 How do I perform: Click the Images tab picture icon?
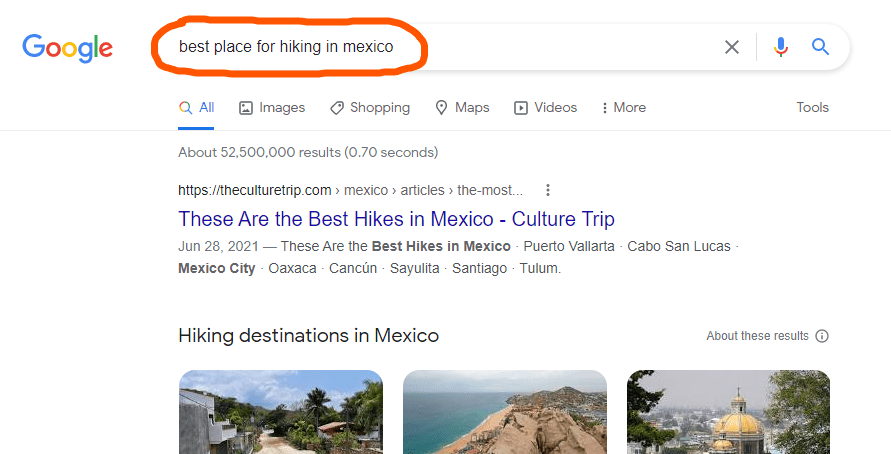pos(245,108)
